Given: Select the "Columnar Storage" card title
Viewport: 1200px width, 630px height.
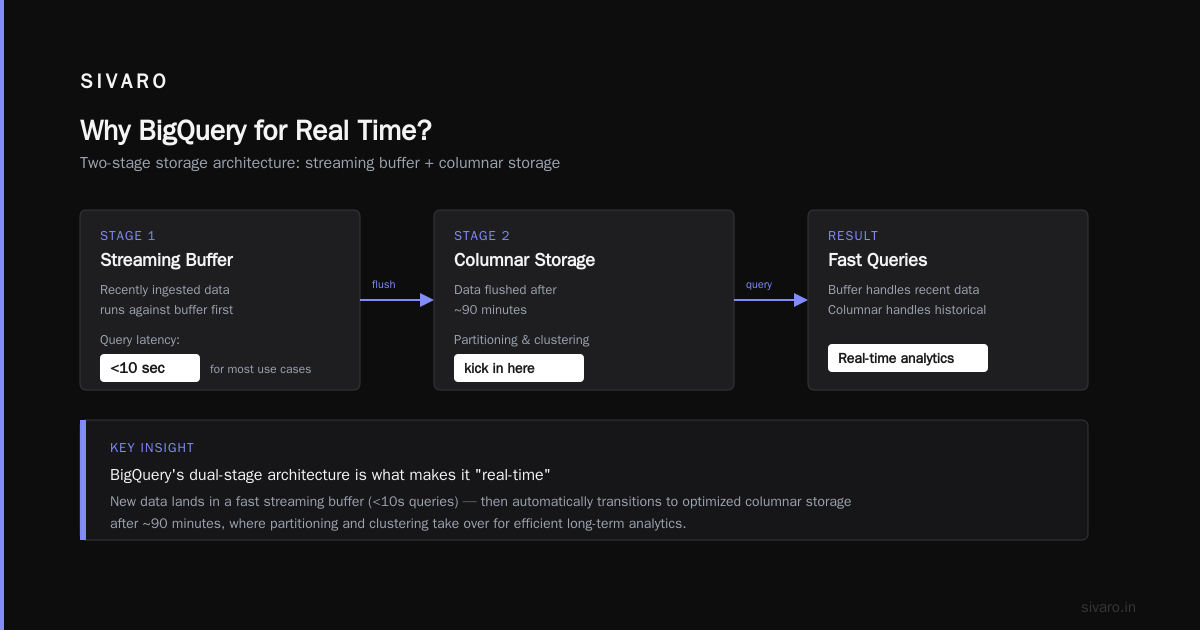Looking at the screenshot, I should click(524, 260).
